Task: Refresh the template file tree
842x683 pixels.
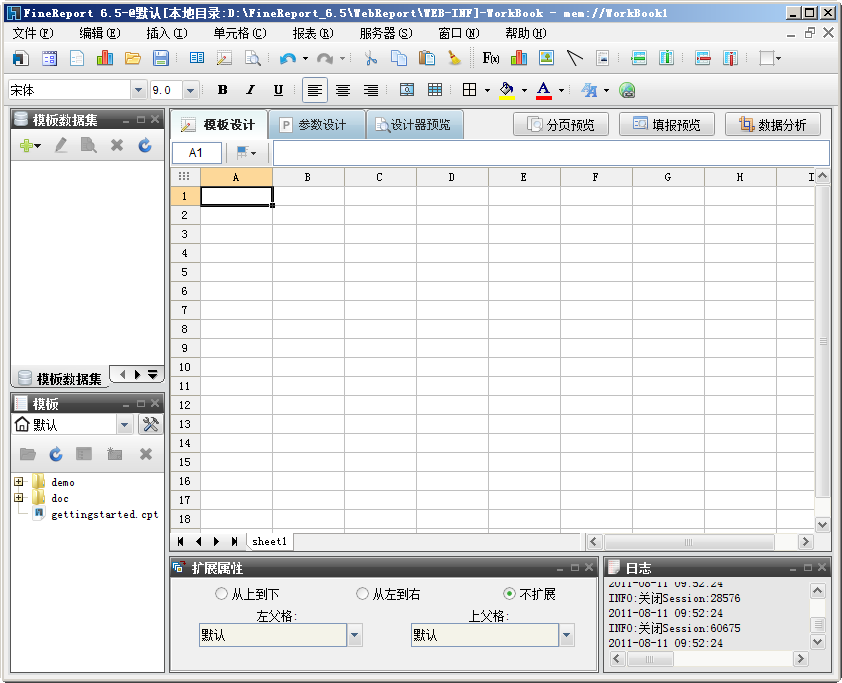Action: tap(56, 454)
